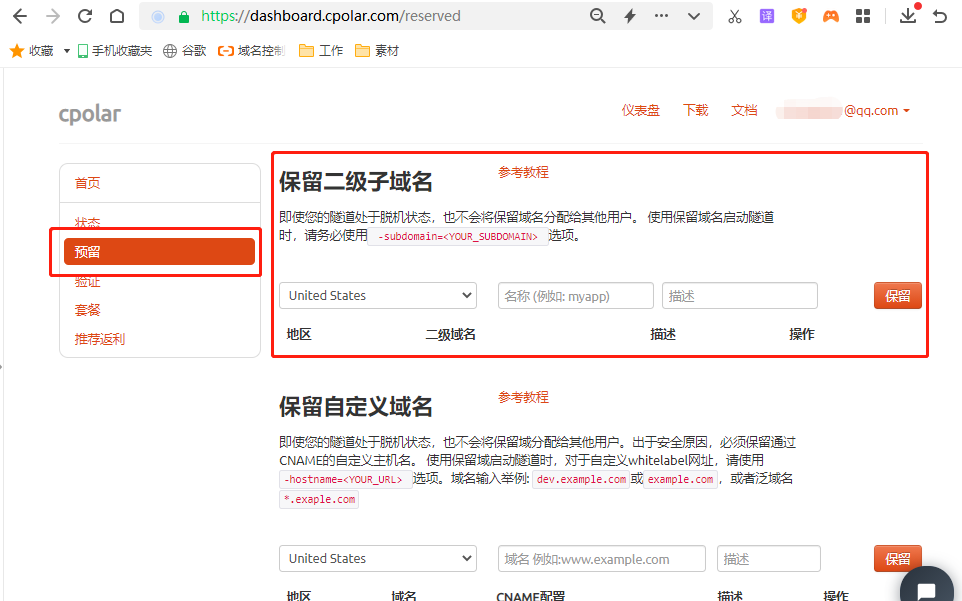Open the 域名控制 bookmark

tap(252, 51)
